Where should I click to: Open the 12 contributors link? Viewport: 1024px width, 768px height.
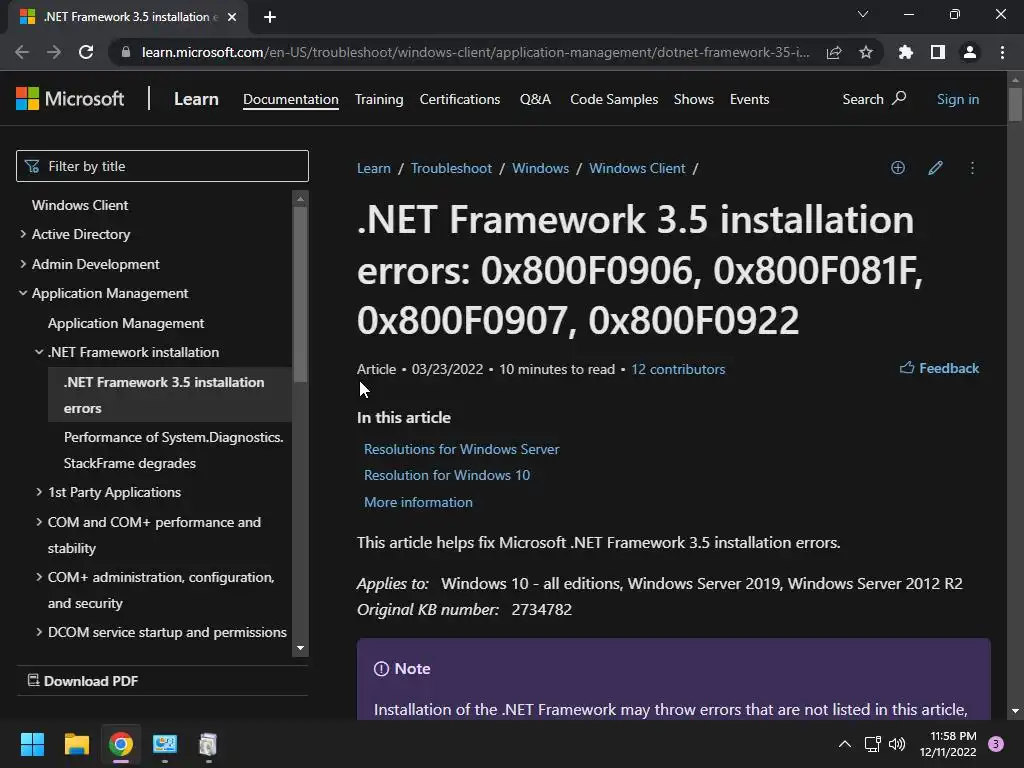[678, 370]
